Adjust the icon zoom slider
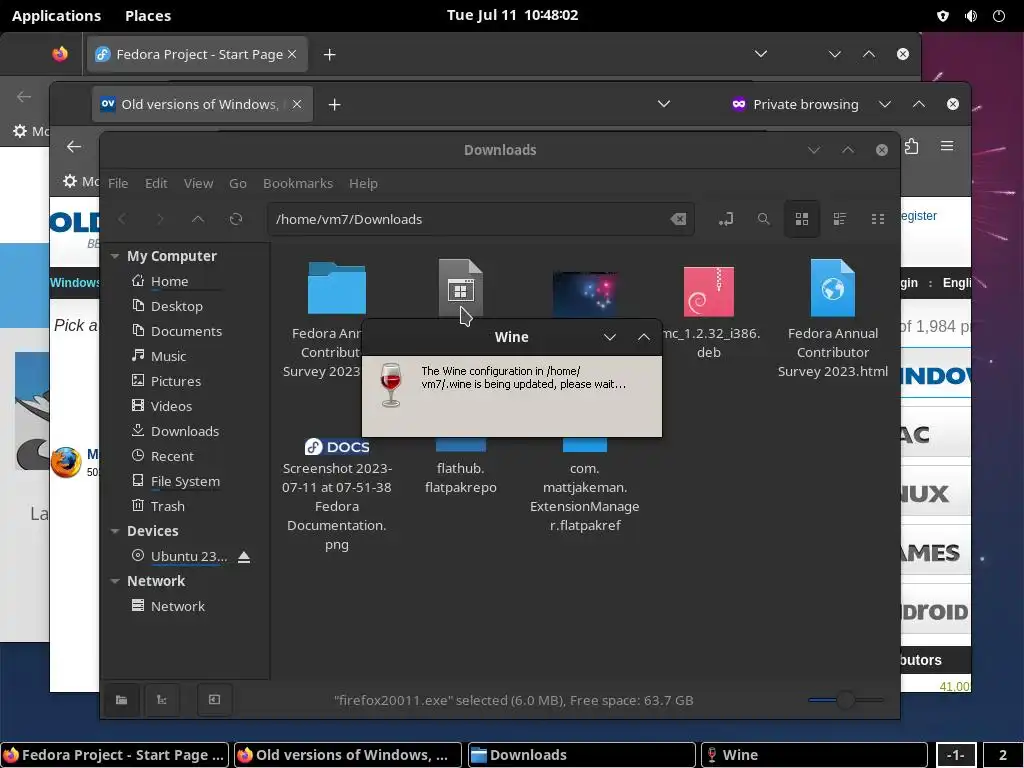This screenshot has width=1024, height=768. [x=846, y=700]
